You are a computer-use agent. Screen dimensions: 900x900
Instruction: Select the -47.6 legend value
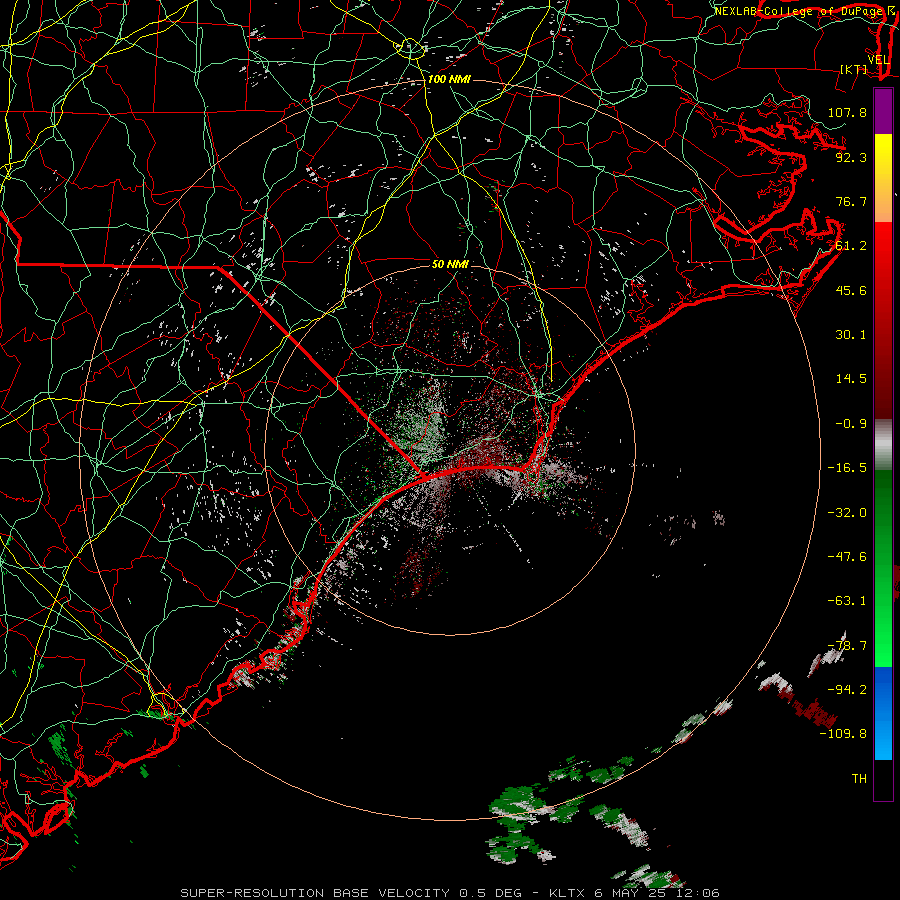coord(847,557)
